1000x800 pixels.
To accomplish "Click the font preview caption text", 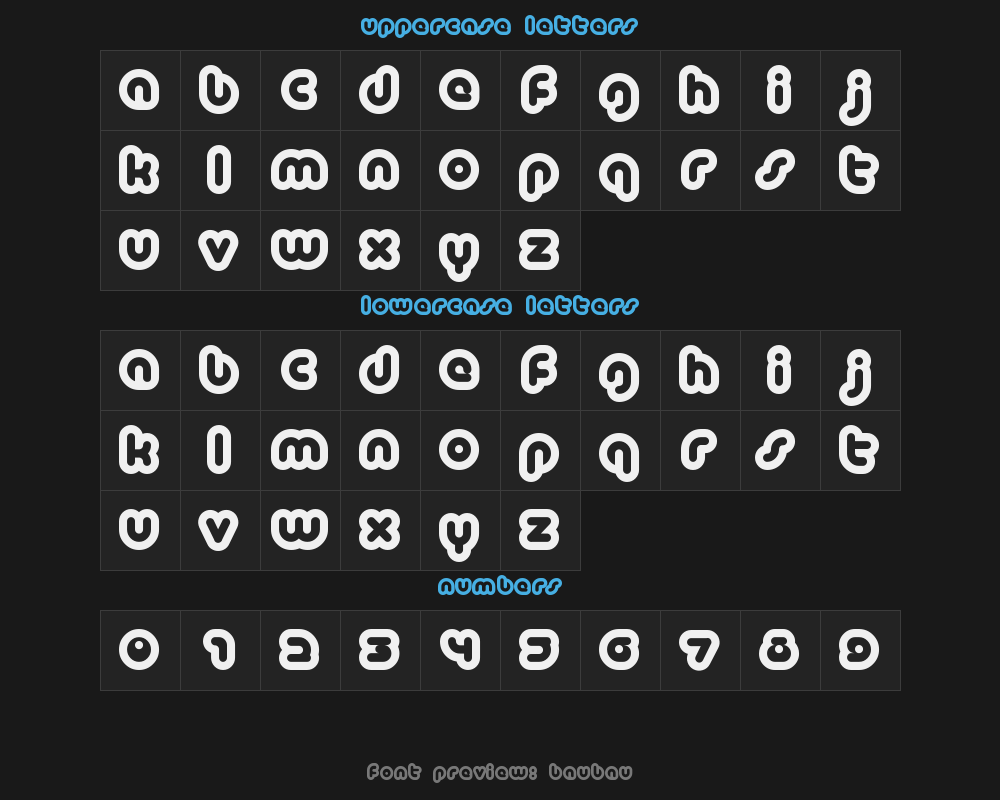I will pos(499,773).
